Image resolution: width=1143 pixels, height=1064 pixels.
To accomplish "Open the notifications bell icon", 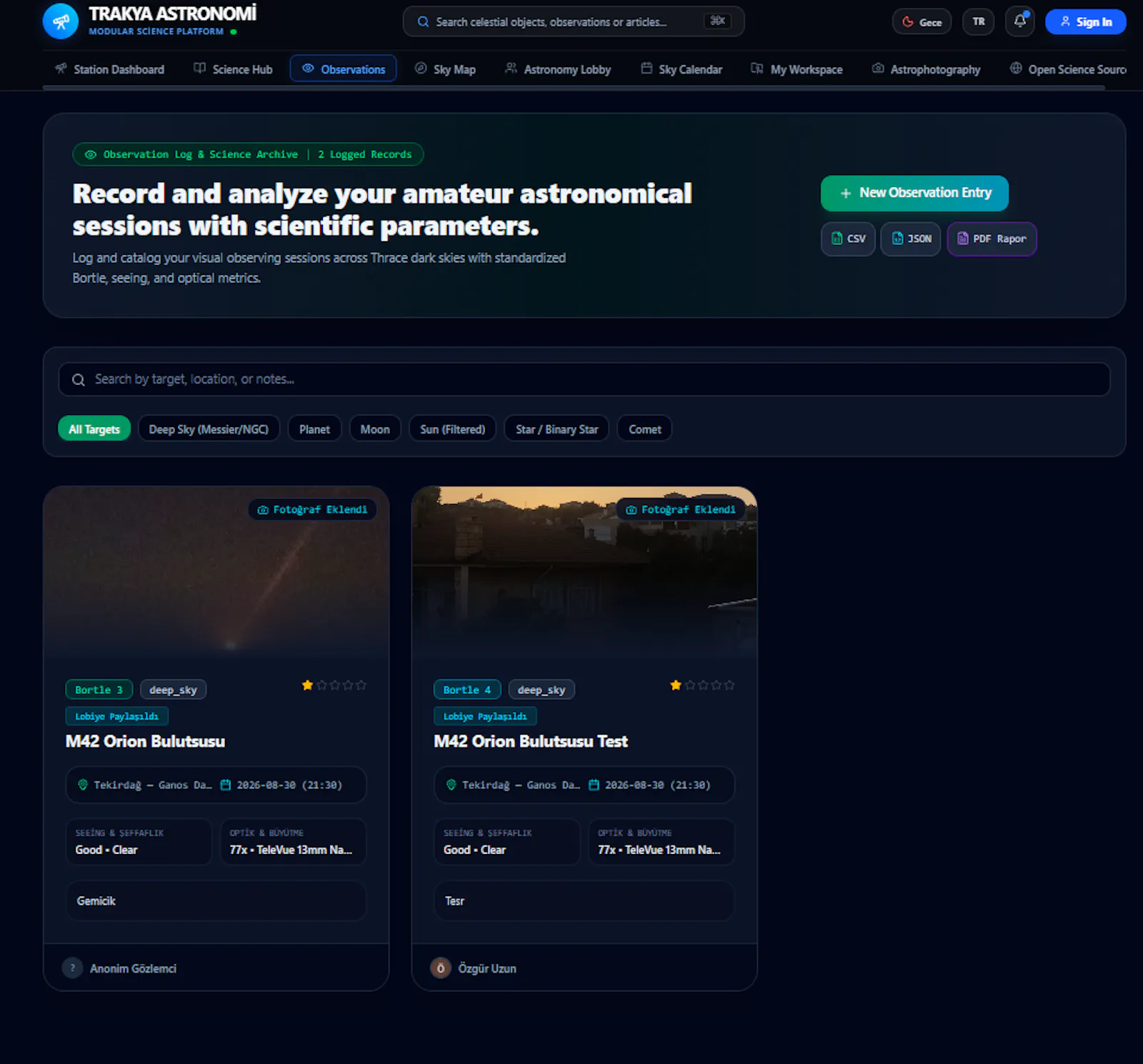I will (x=1020, y=21).
